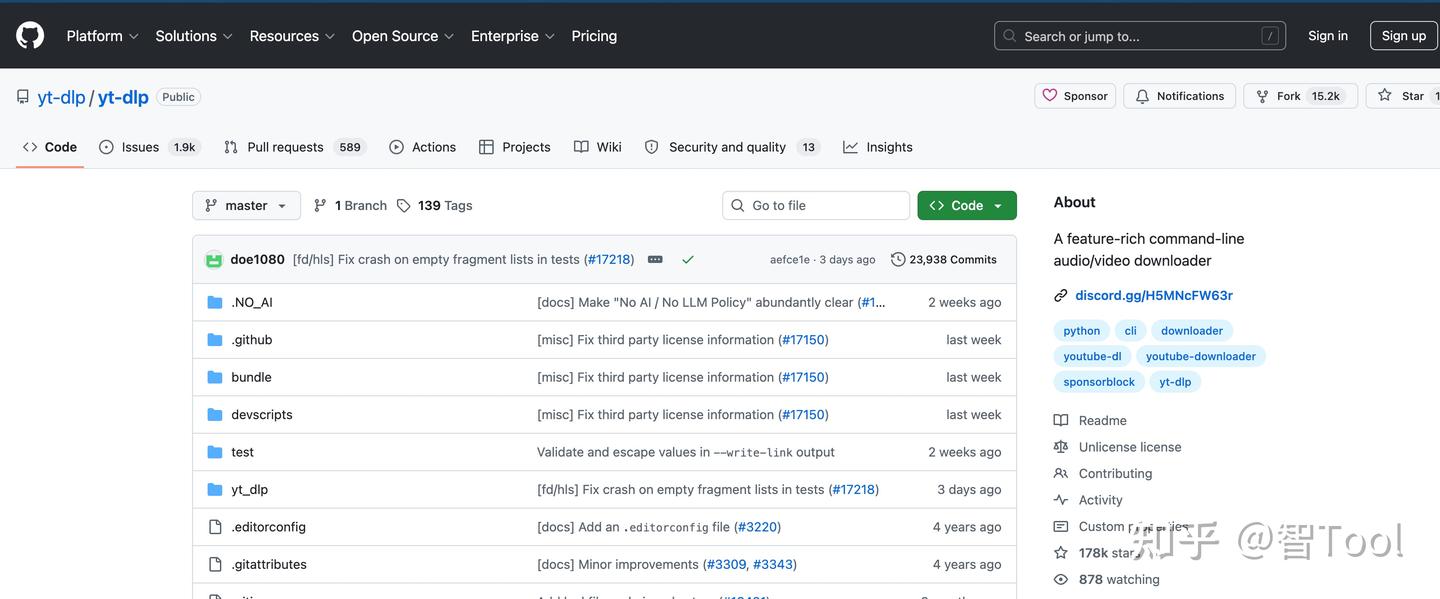Viewport: 1440px width, 599px height.
Task: Click the link icon beside discord.gg
Action: pos(1061,296)
